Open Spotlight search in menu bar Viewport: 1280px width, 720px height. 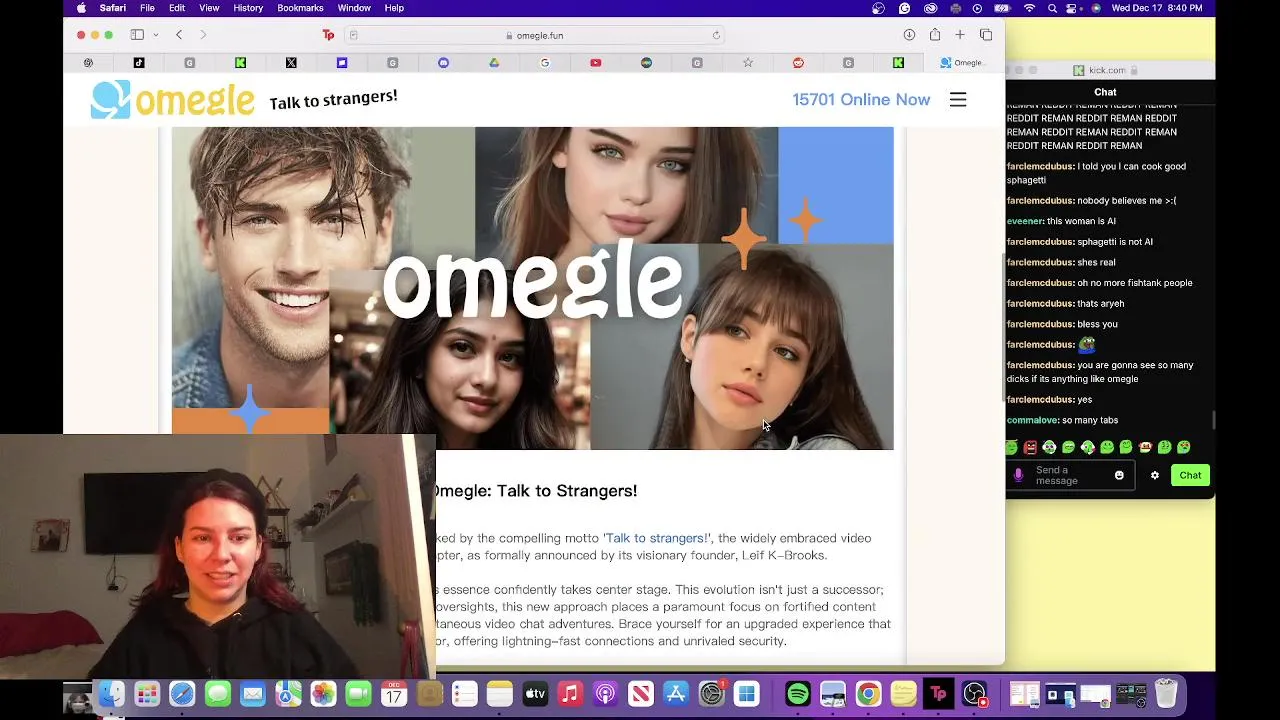tap(1052, 8)
